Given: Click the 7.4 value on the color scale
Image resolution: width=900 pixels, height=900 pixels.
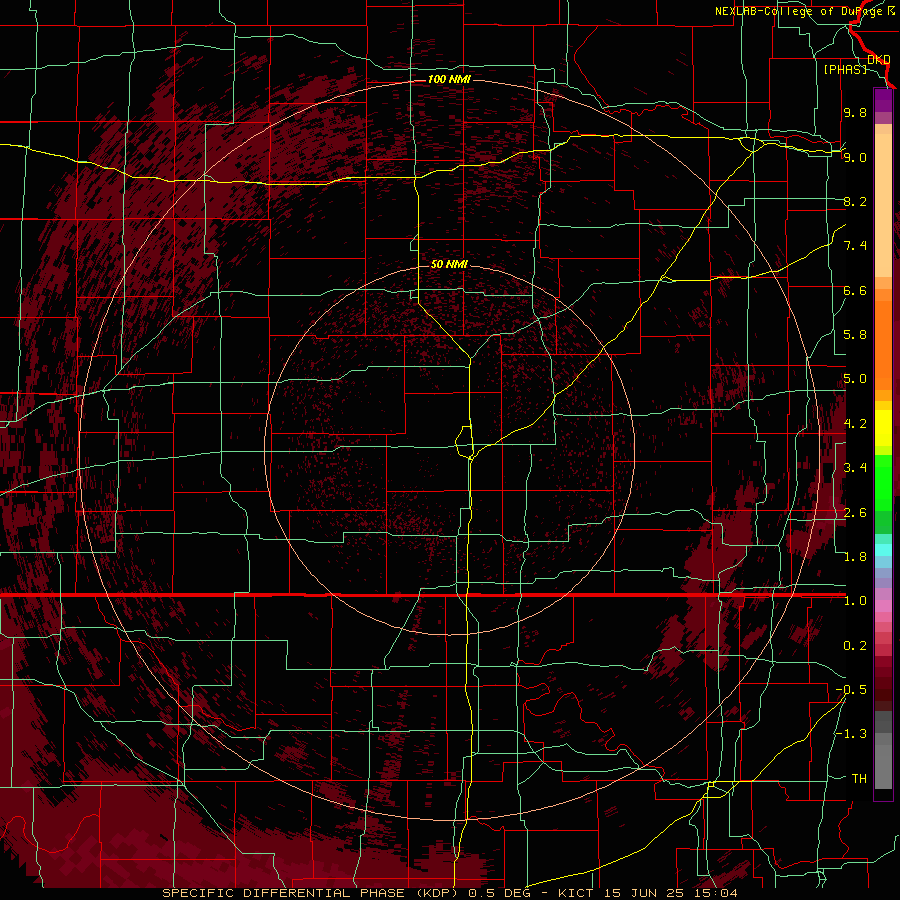Looking at the screenshot, I should coord(855,246).
